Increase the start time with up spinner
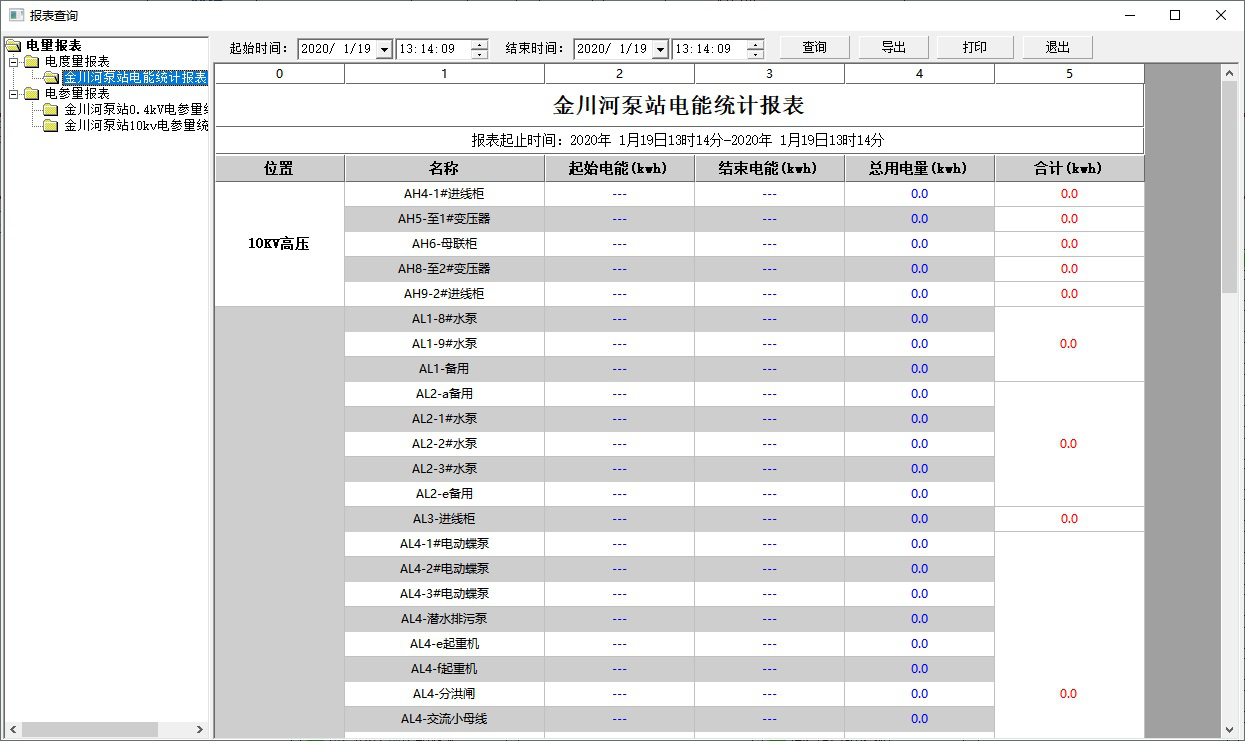 480,44
